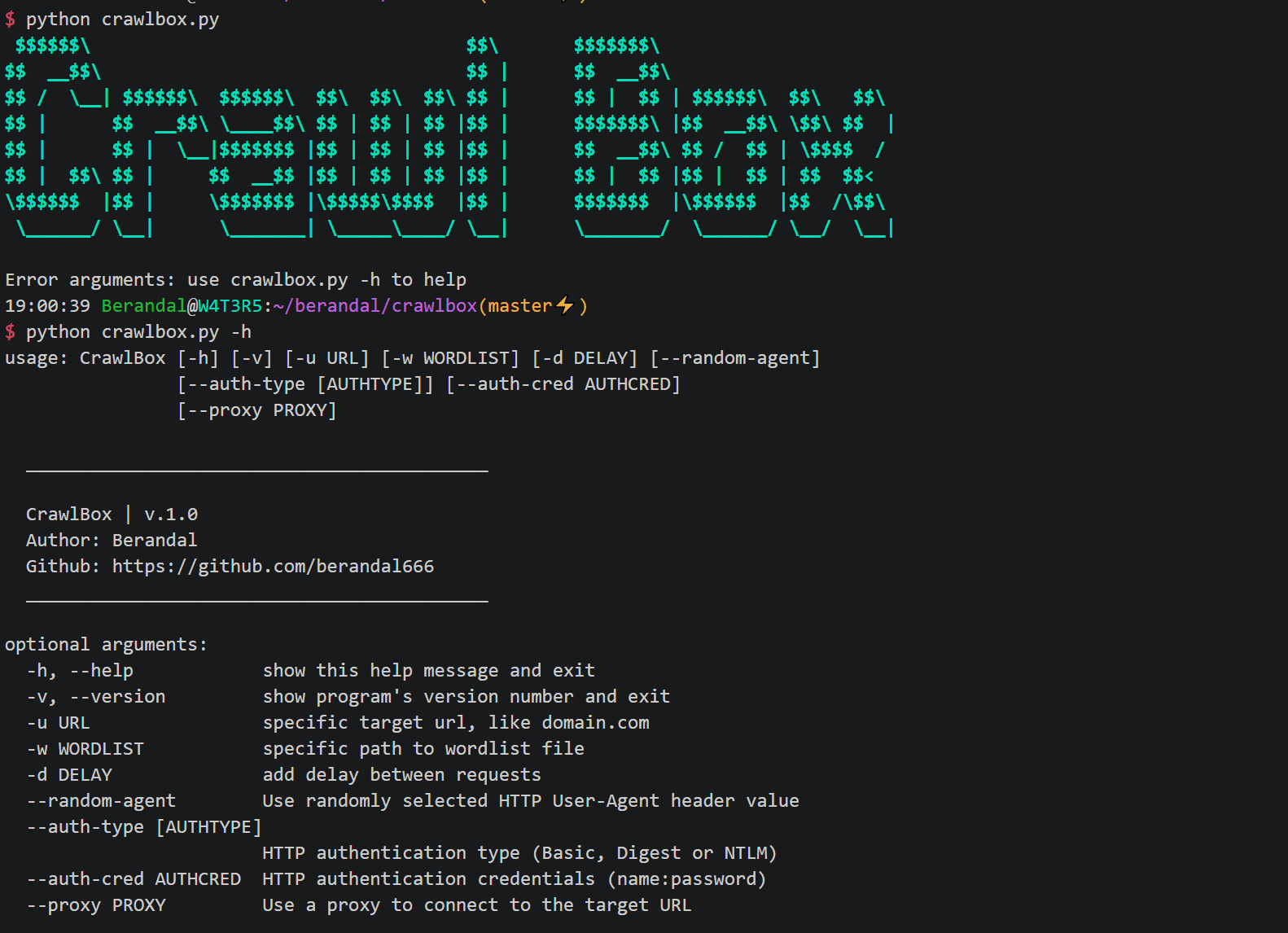Click the 'Author: Berandal' line
1288x933 pixels.
(112, 541)
